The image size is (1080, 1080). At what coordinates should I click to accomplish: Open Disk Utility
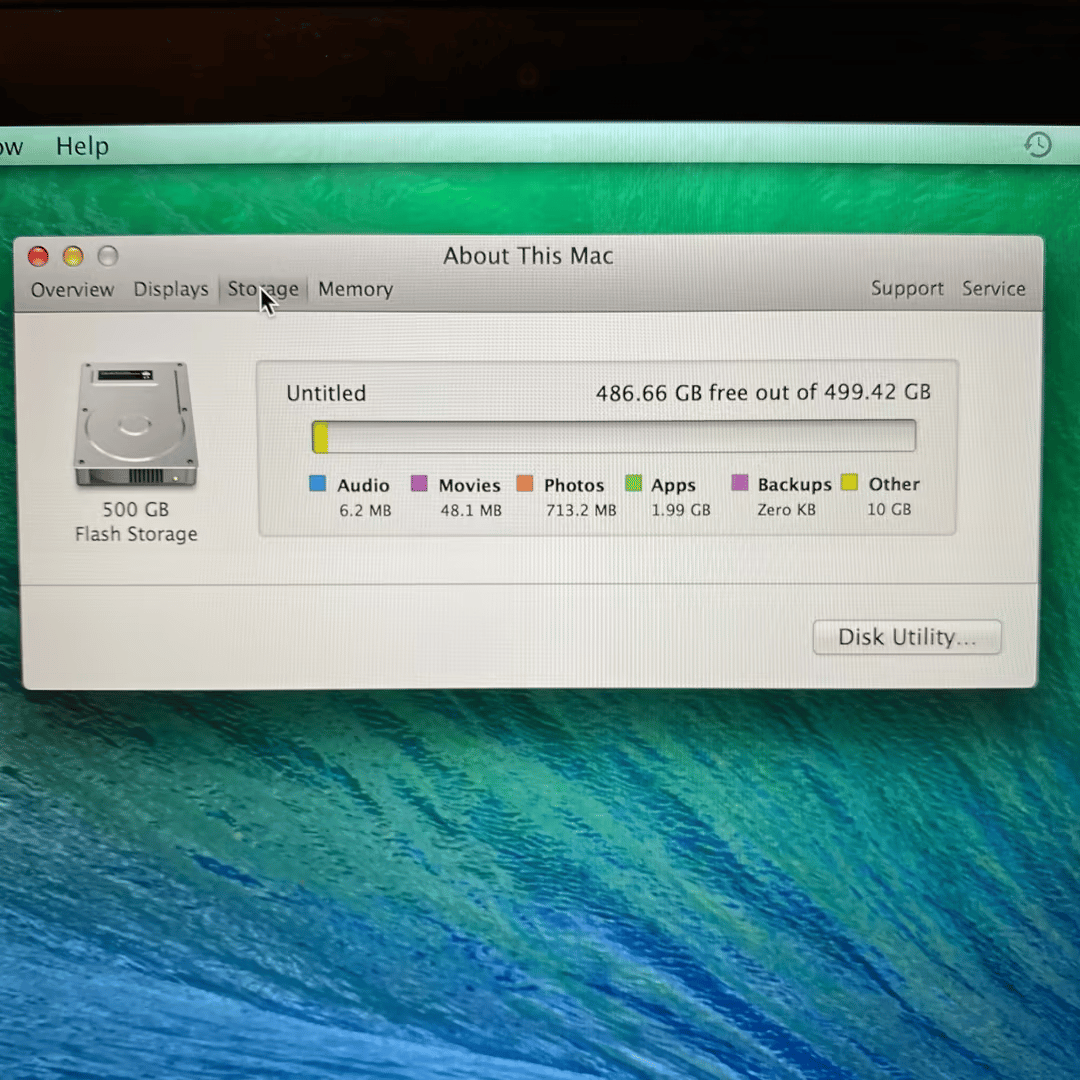click(907, 636)
